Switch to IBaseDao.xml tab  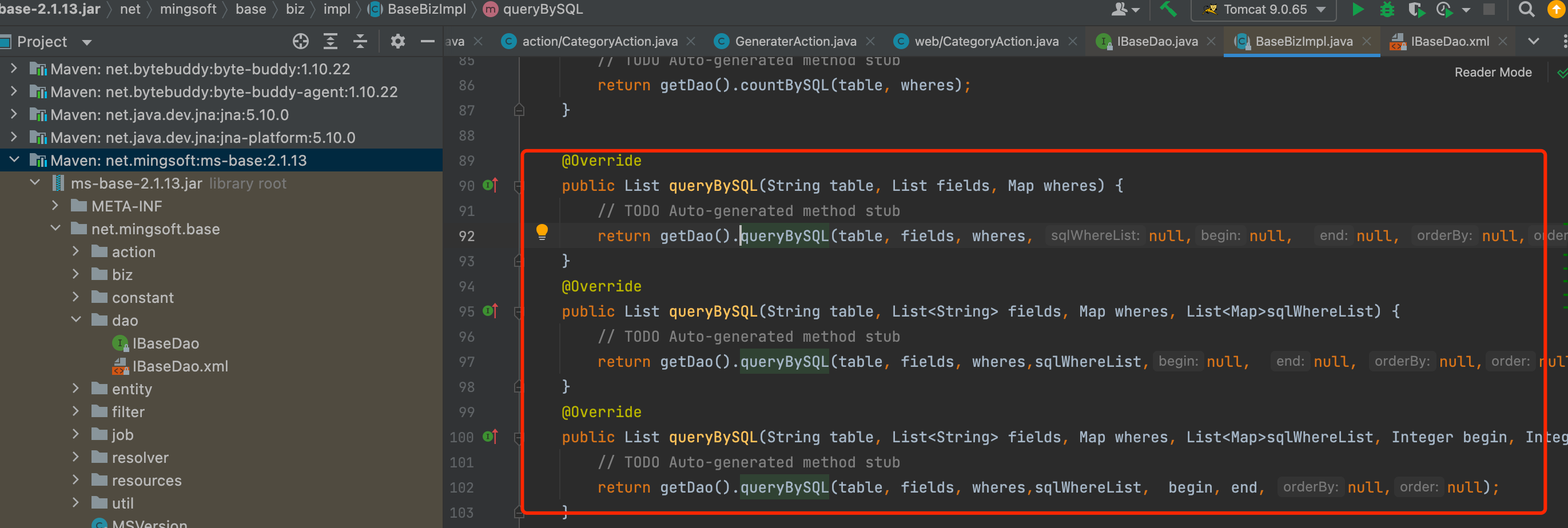(x=1449, y=41)
